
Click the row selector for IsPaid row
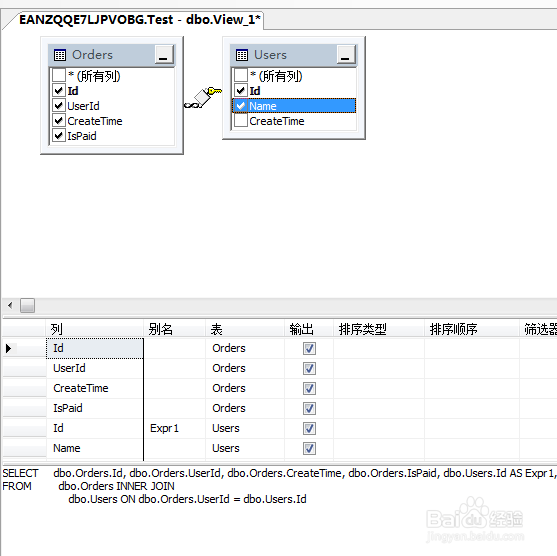[x=25, y=408]
